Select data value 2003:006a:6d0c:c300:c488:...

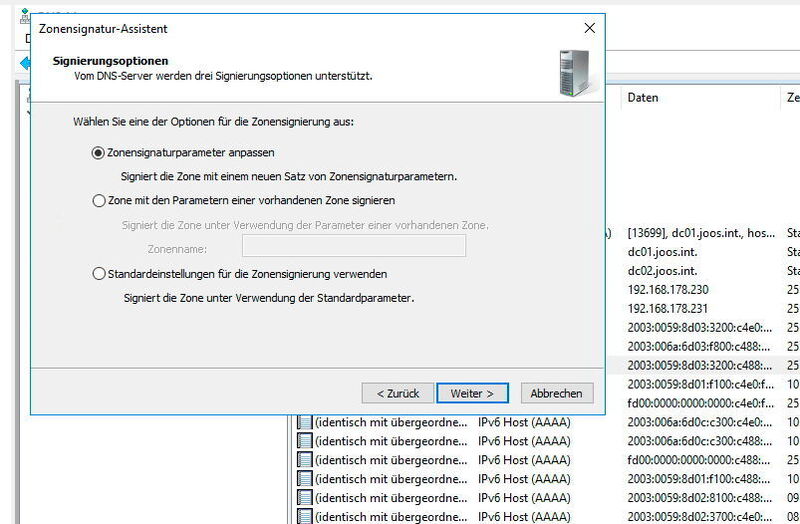pos(699,441)
